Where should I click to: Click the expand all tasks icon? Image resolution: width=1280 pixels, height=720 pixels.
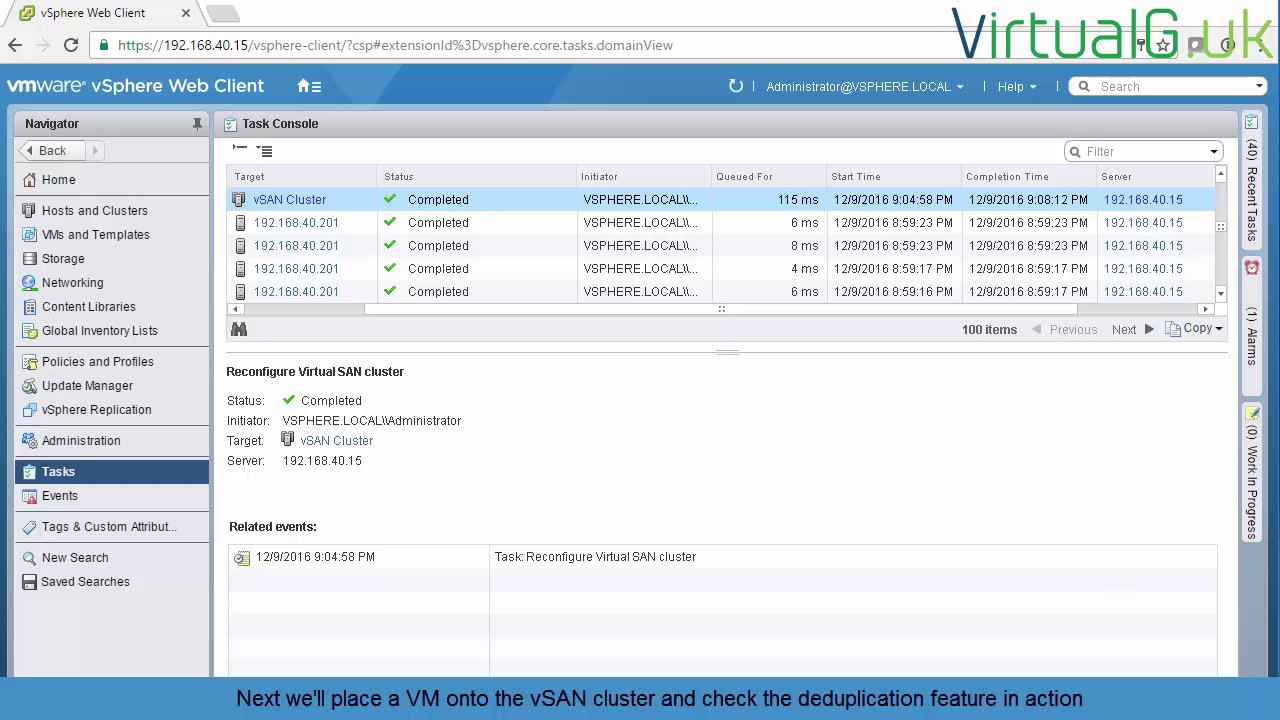click(264, 150)
